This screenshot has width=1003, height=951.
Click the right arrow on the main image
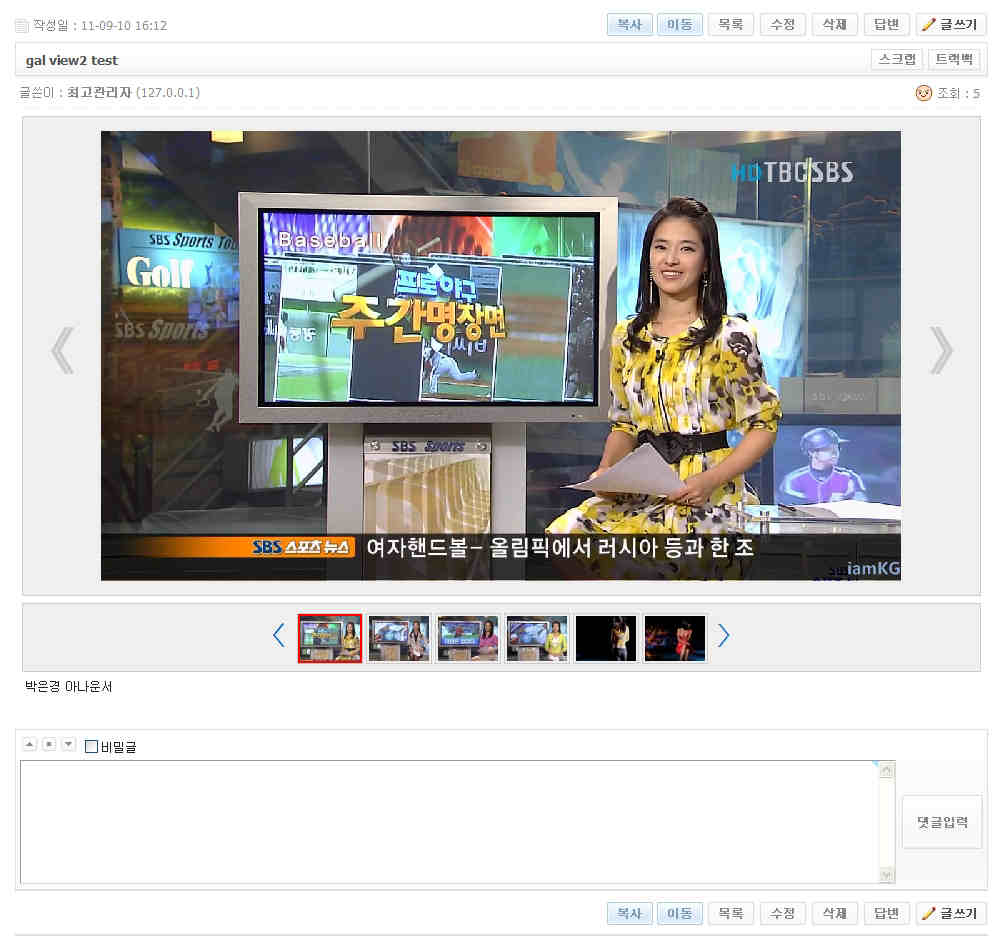940,350
